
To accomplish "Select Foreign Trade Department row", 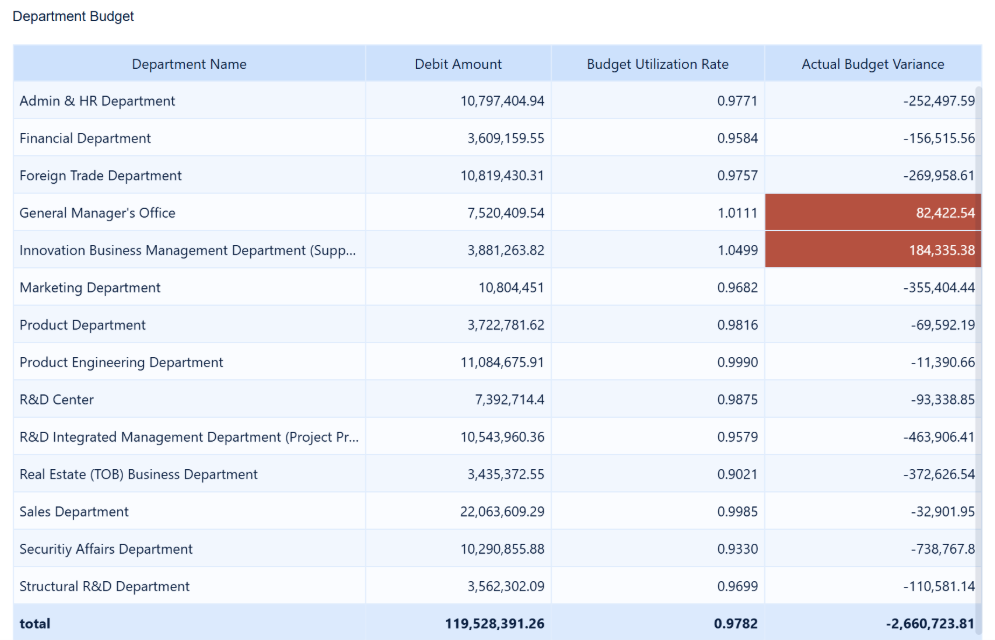I will (100, 176).
